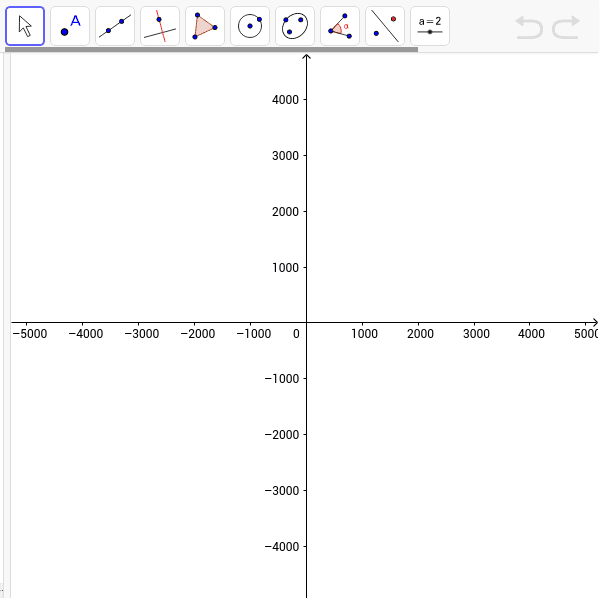This screenshot has width=600, height=600.
Task: Click y-axis label −4000
Action: (x=282, y=546)
